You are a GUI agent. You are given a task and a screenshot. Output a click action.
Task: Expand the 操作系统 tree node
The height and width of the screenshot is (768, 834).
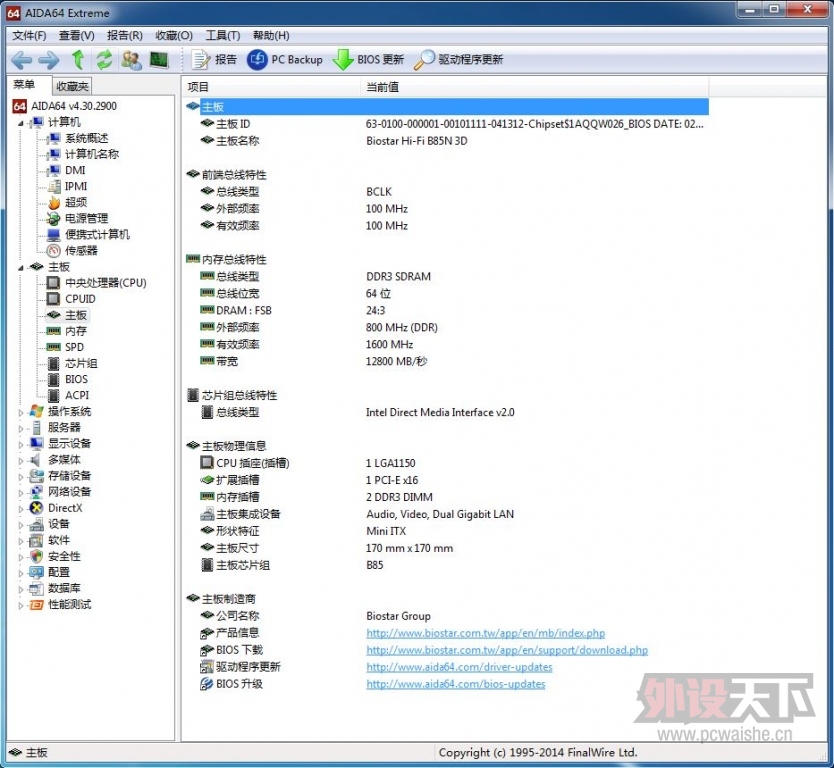21,412
